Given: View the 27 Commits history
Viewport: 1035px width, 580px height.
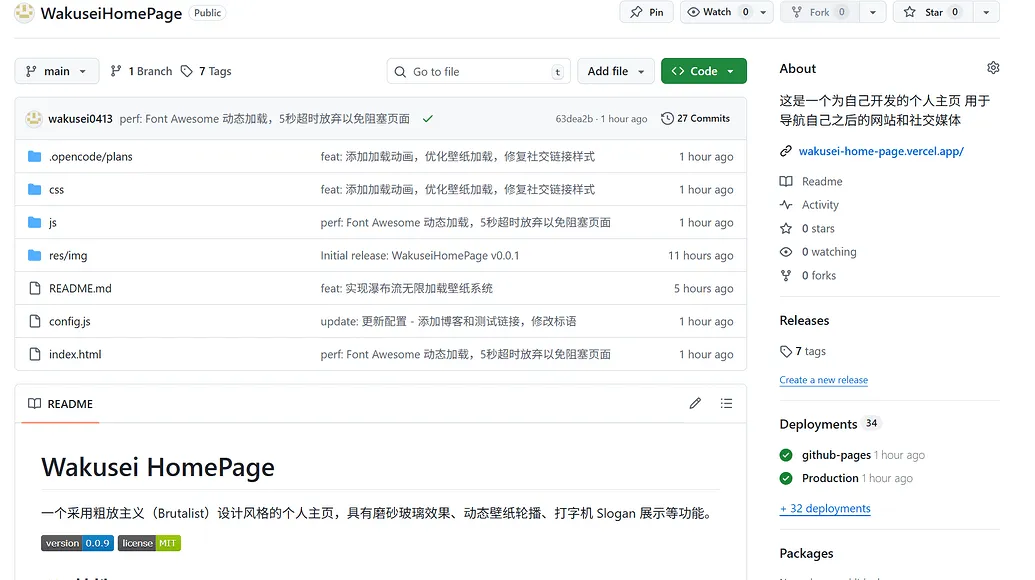Looking at the screenshot, I should click(x=696, y=119).
